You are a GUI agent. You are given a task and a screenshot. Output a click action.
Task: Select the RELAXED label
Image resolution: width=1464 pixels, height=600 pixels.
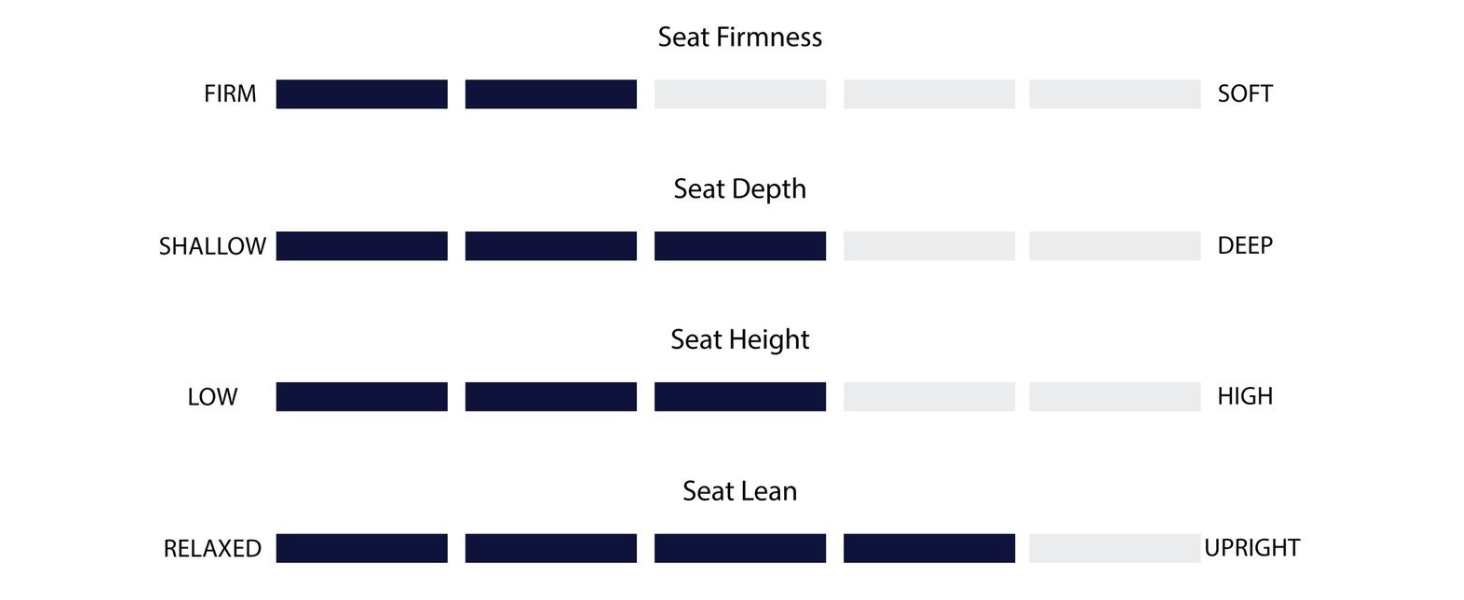click(x=212, y=548)
